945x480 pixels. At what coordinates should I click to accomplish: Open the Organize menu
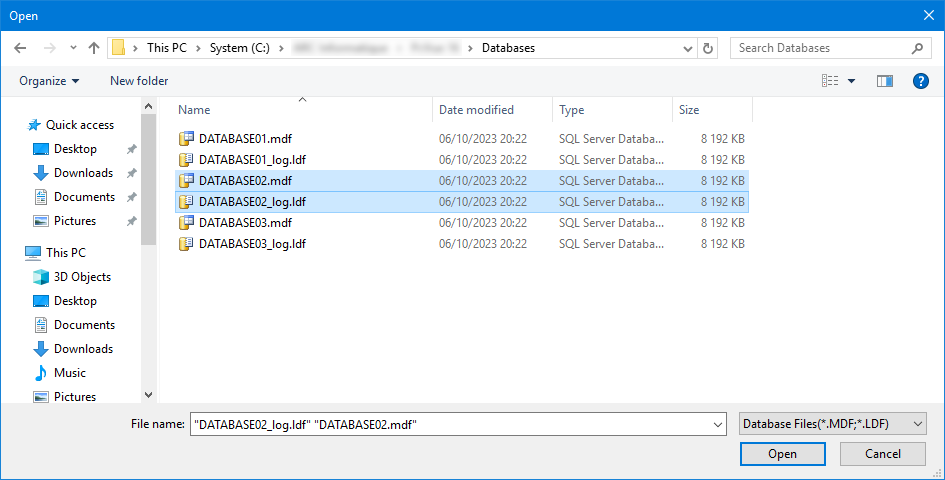[49, 81]
